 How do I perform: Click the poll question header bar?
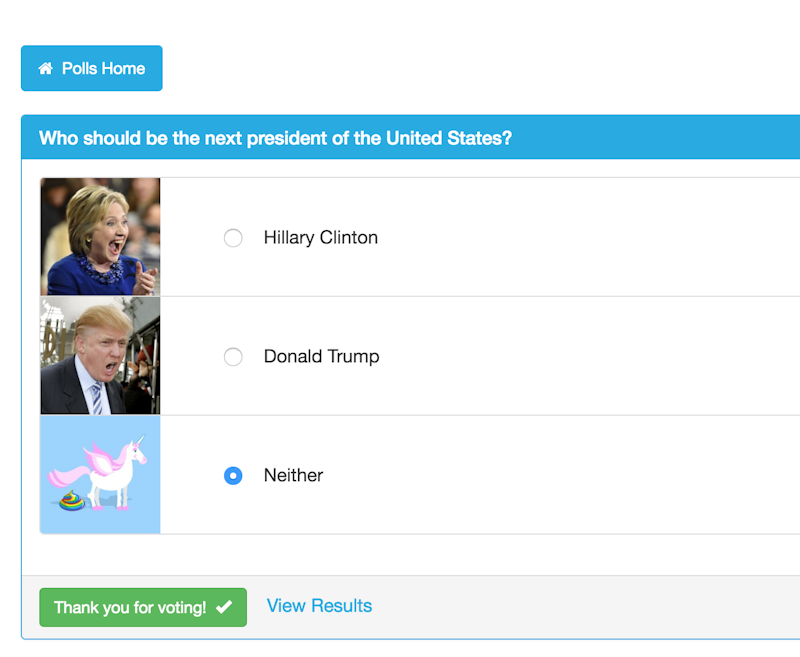(x=411, y=138)
